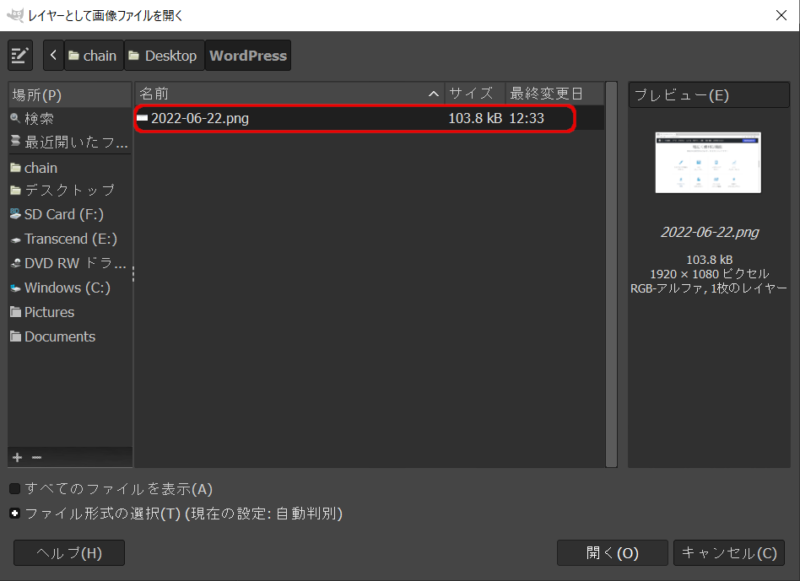The image size is (800, 581).
Task: Sort files by 最終変更日 column header
Action: click(555, 94)
